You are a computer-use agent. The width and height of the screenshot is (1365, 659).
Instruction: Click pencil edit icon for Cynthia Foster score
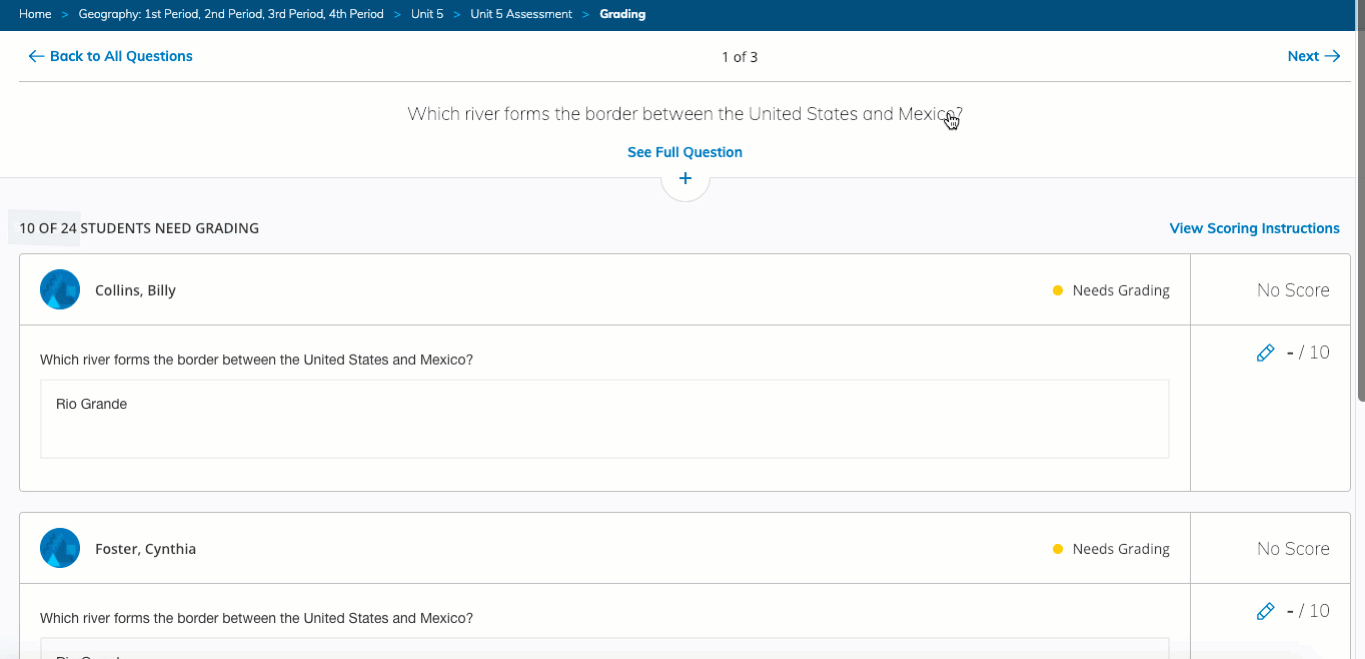pyautogui.click(x=1265, y=611)
